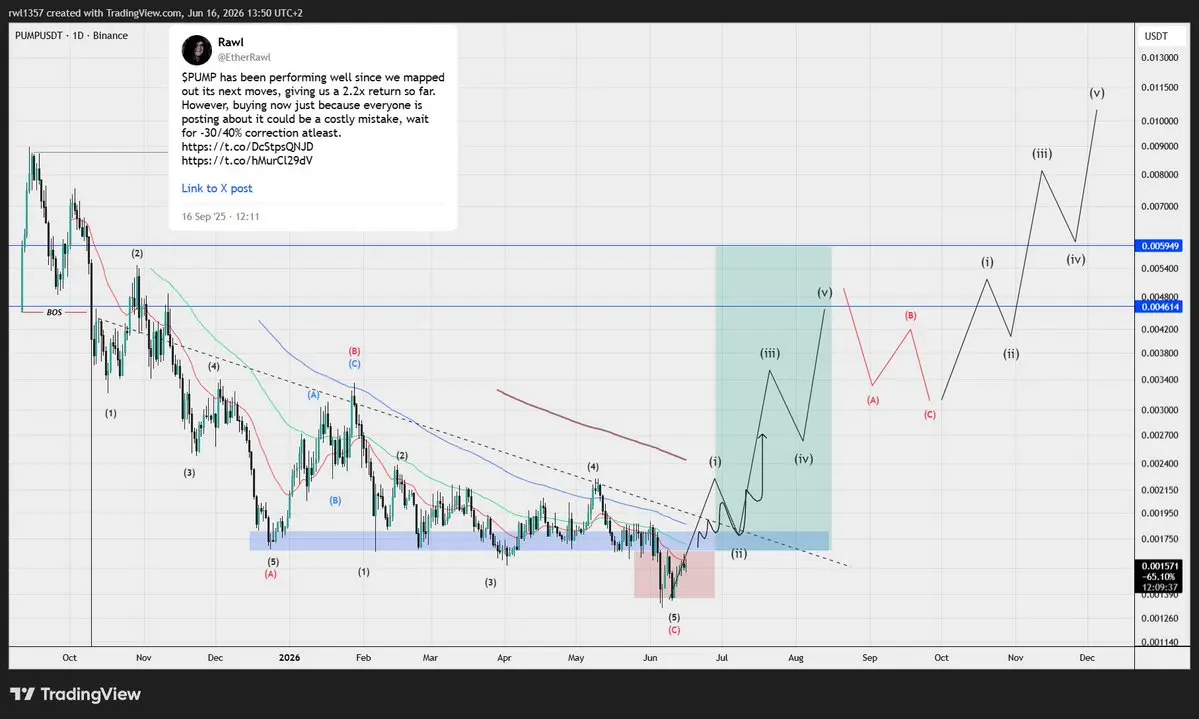This screenshot has width=1199, height=719.
Task: Click the USDT currency label above the price axis
Action: [1155, 36]
